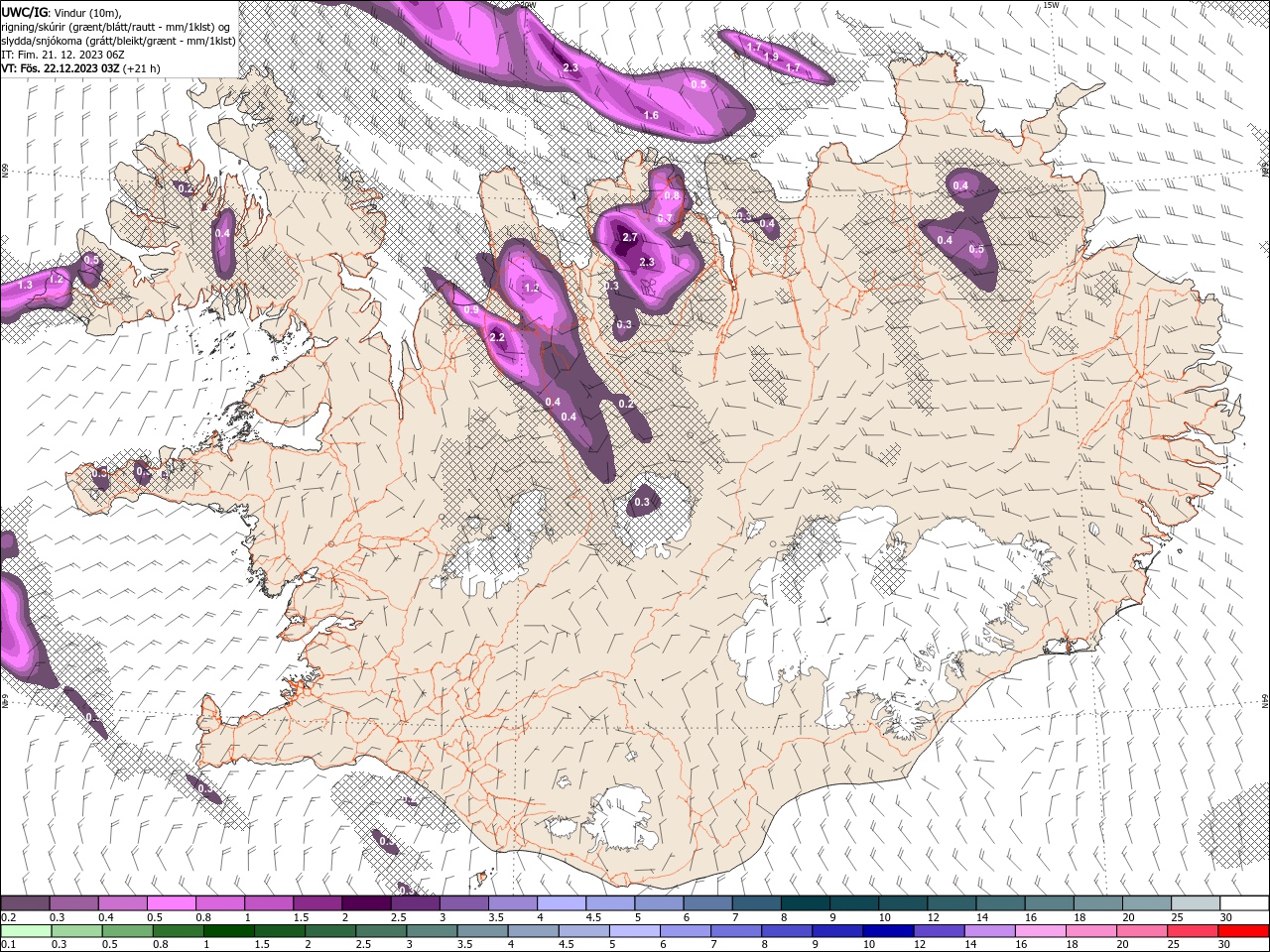Viewport: 1270px width, 952px height.
Task: Click the '1.5' label under the purple scale
Action: coord(301,917)
